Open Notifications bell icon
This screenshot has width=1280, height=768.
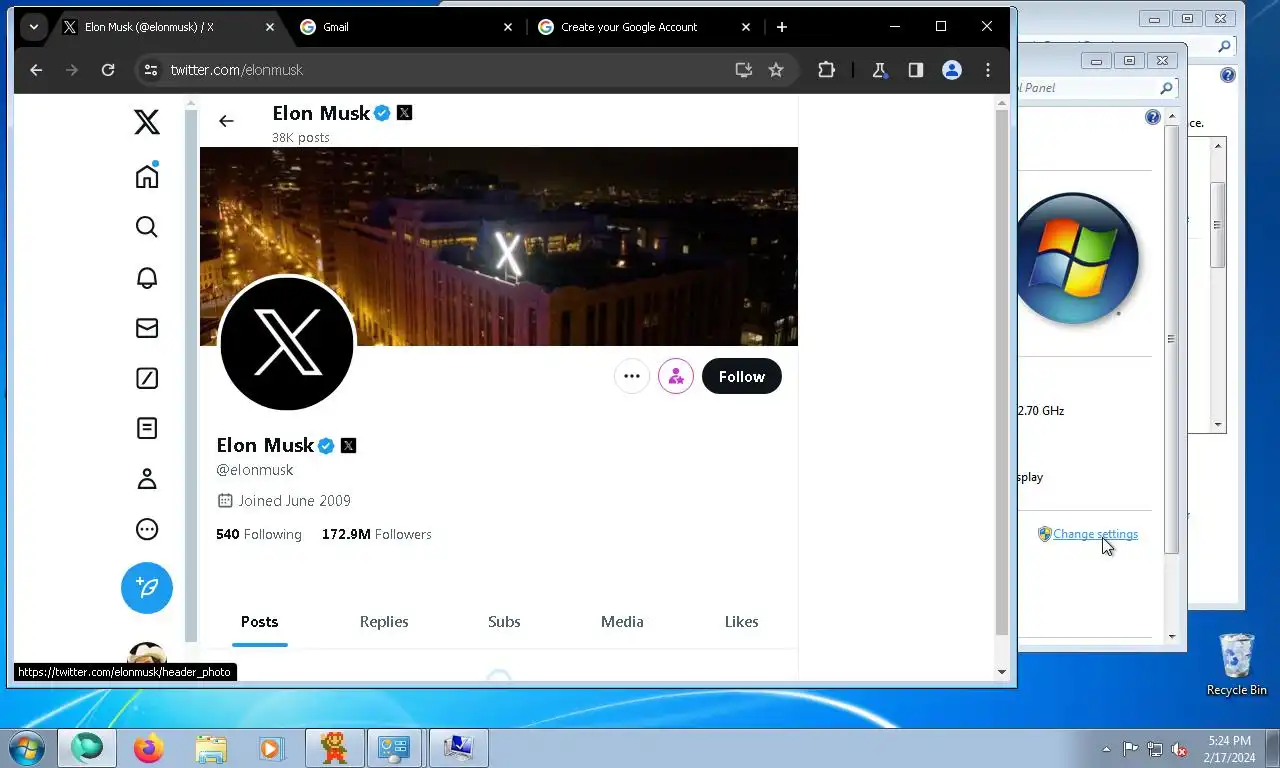pyautogui.click(x=147, y=277)
